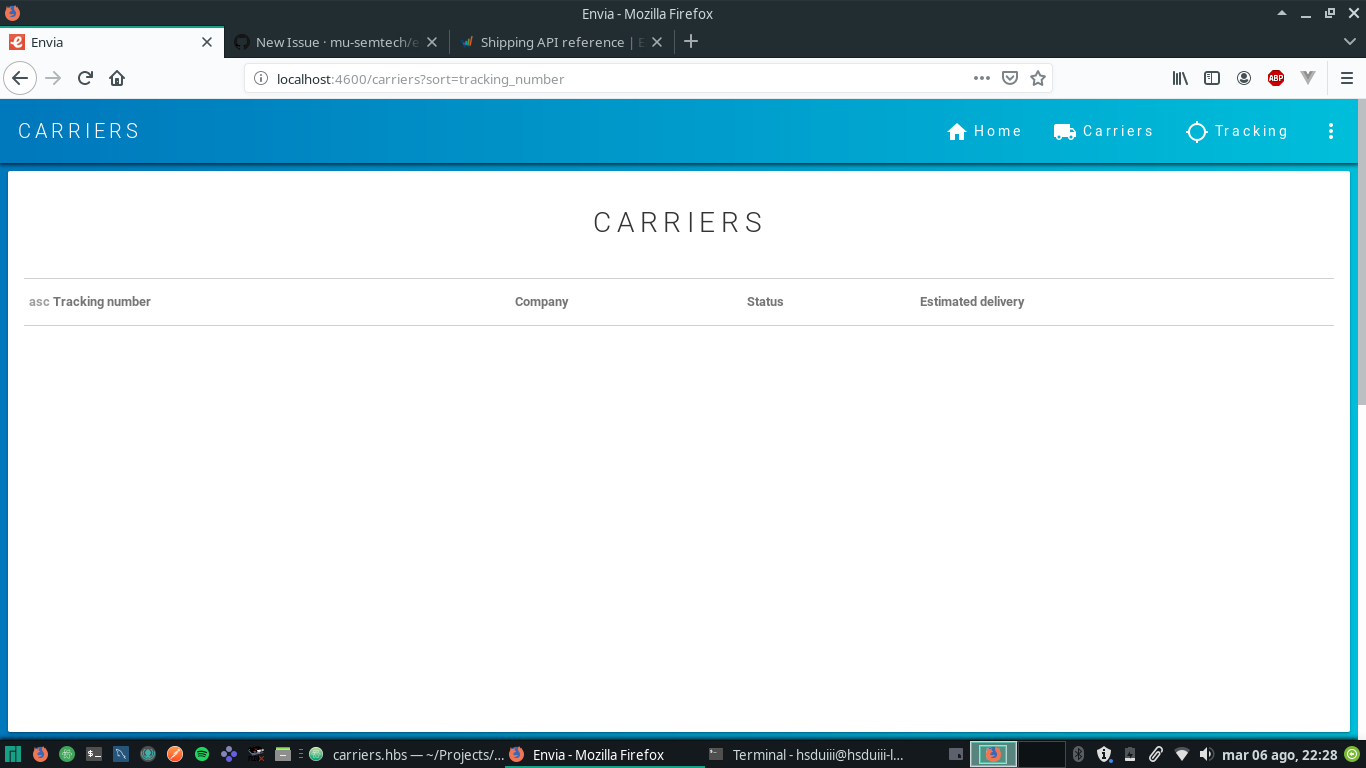Click the volume speaker tray icon
The image size is (1366, 768).
pyautogui.click(x=1207, y=755)
